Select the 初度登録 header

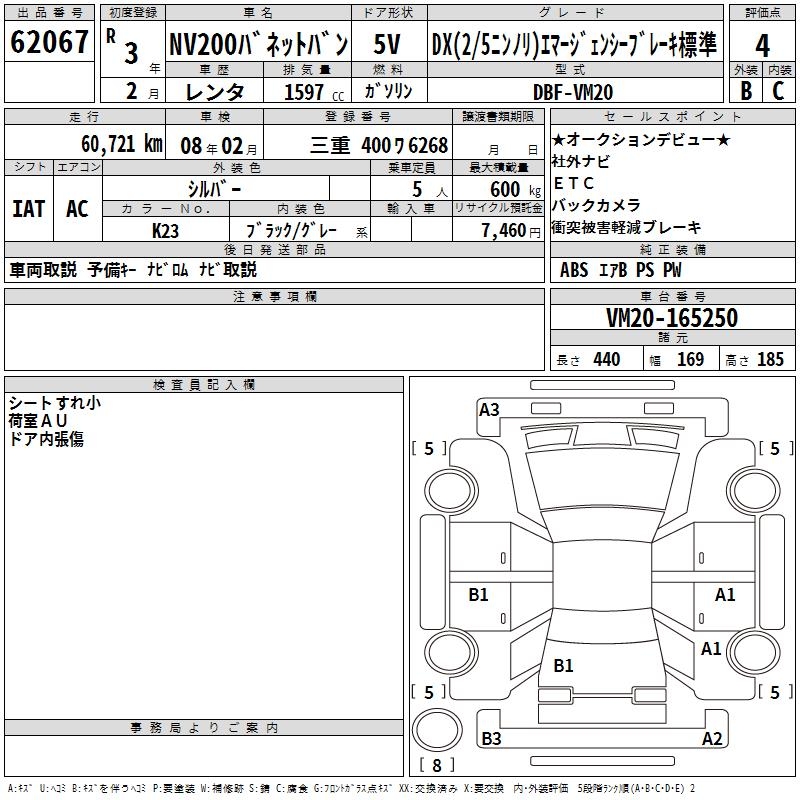tap(133, 13)
